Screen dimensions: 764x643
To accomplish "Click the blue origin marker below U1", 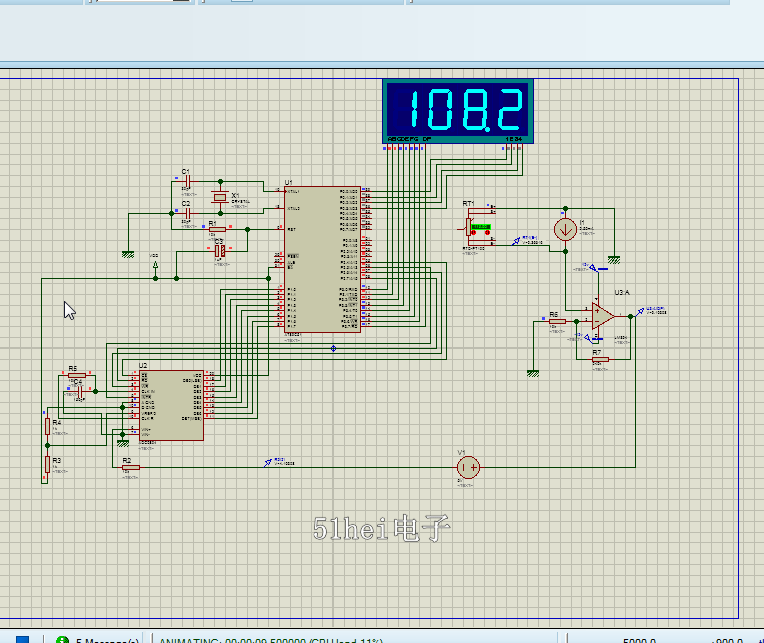I will tap(333, 348).
